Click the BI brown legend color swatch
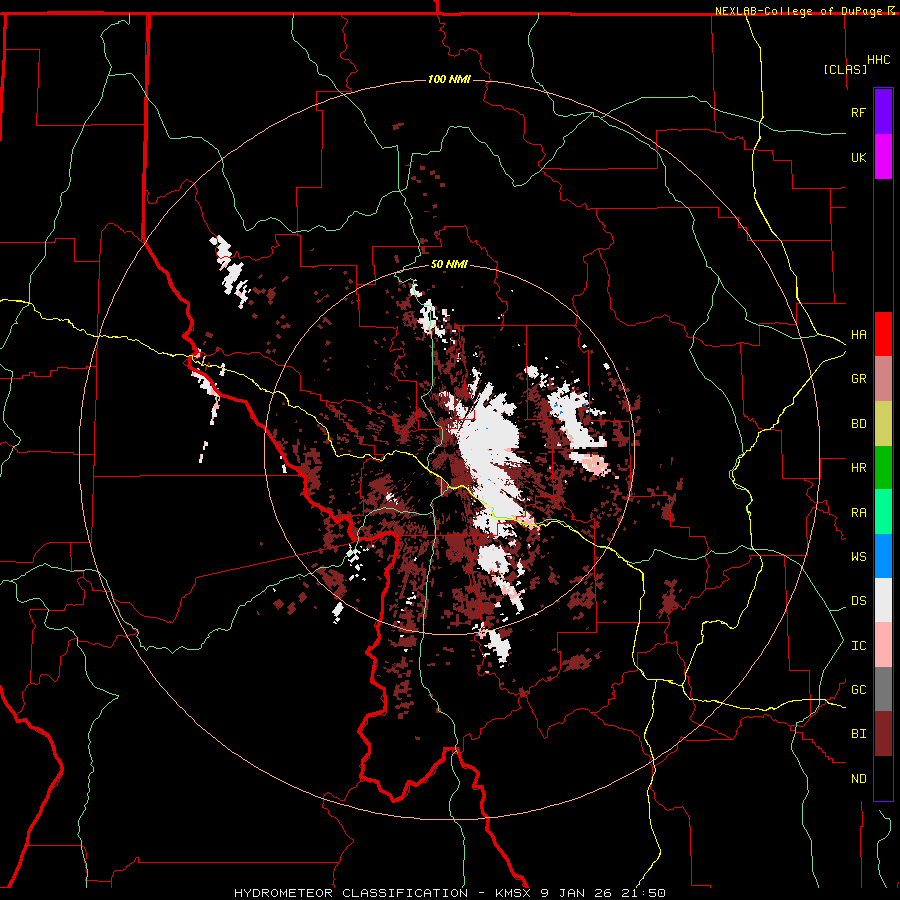The width and height of the screenshot is (900, 900). 883,734
